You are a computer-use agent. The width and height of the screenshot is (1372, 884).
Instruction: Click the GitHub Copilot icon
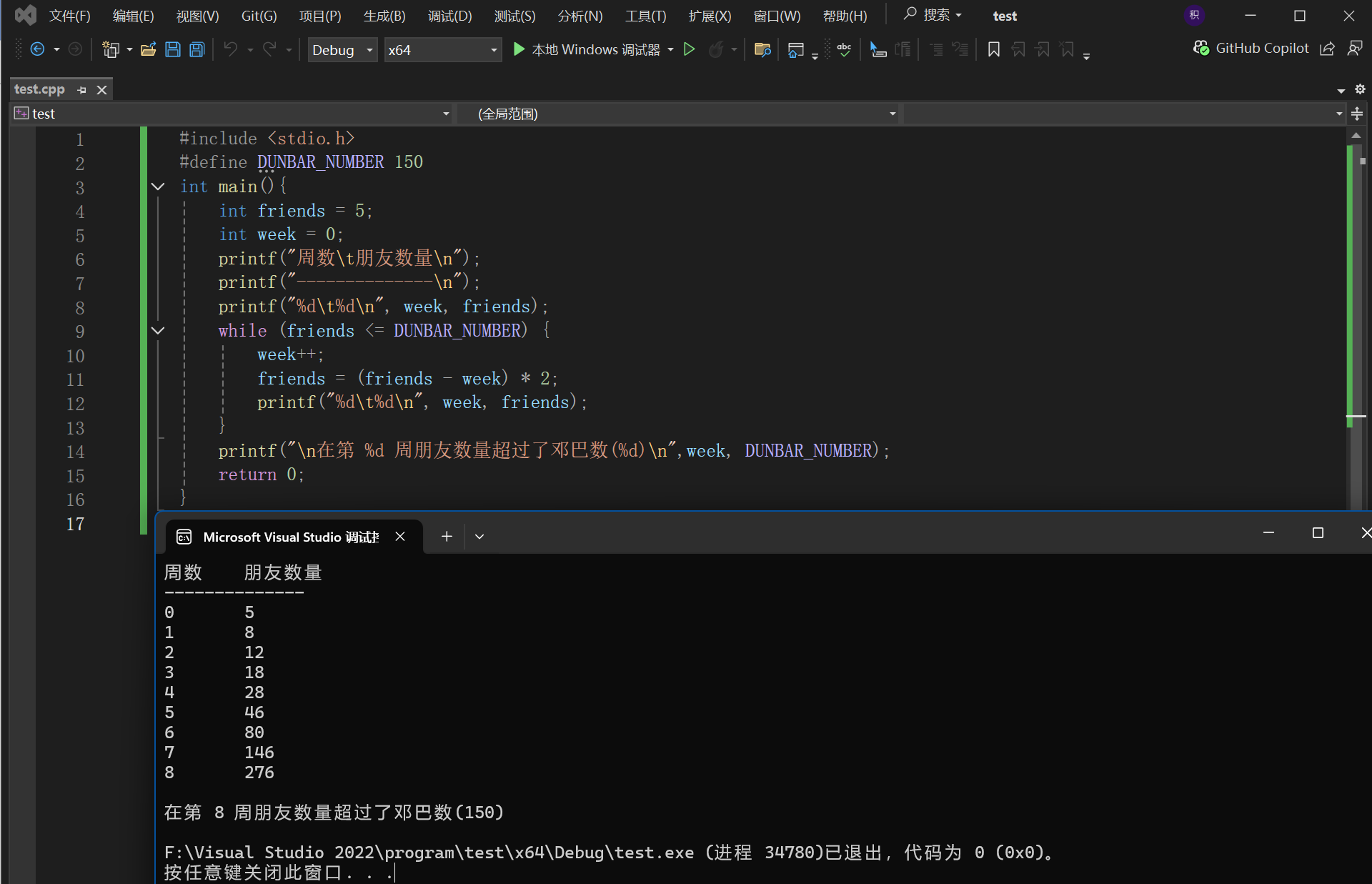pos(1201,48)
